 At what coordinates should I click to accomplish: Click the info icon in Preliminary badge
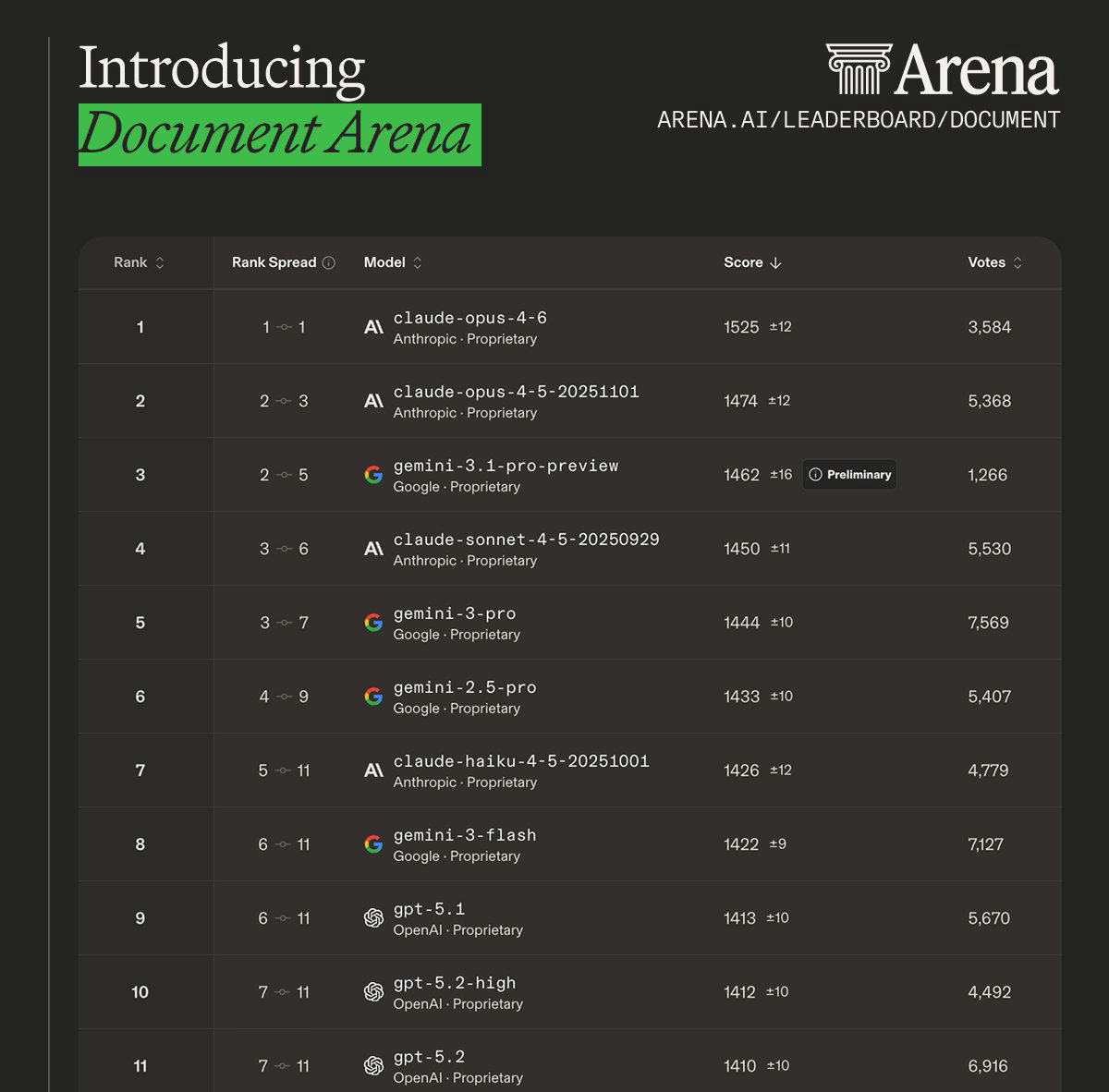click(815, 475)
